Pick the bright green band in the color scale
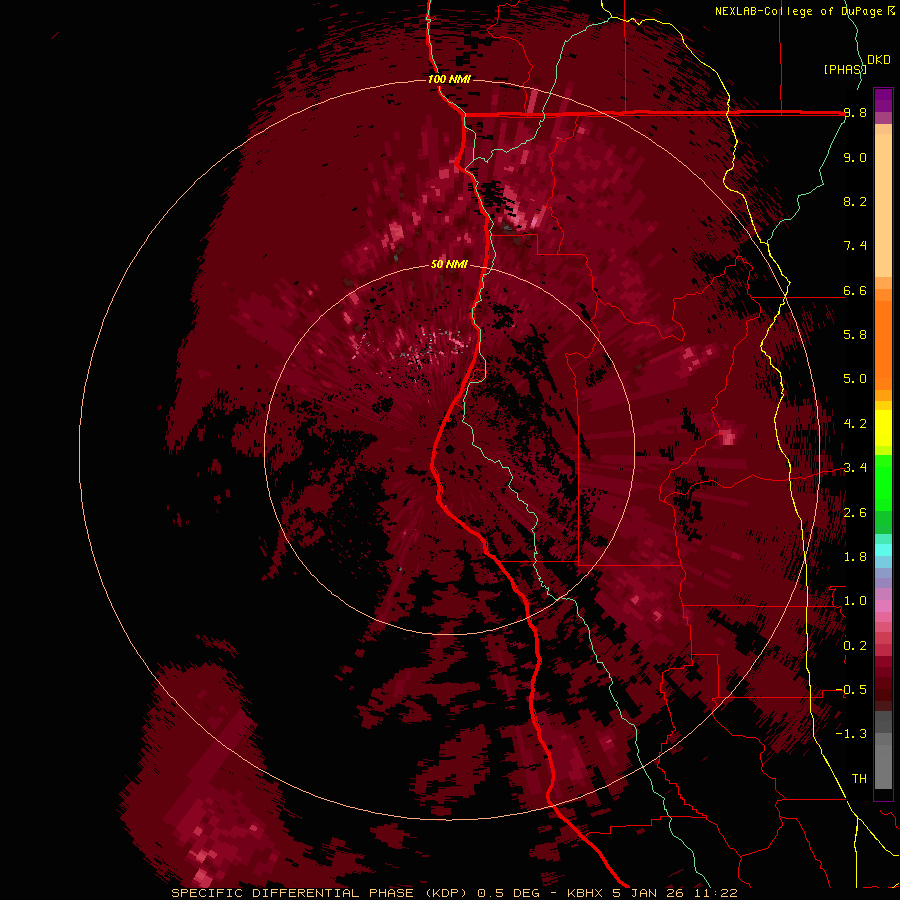The image size is (900, 900). [883, 483]
